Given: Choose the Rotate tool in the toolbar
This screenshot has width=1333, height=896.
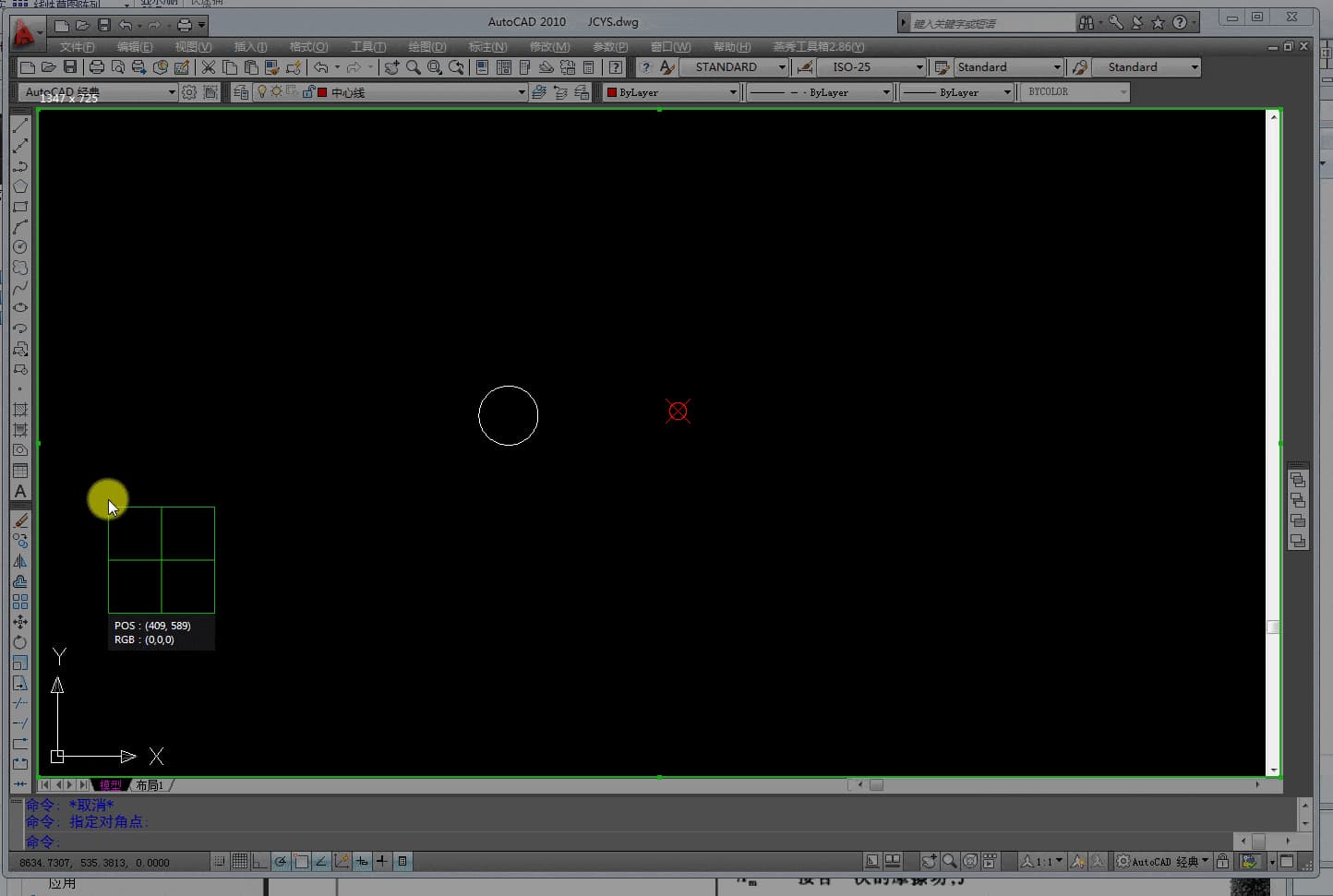Looking at the screenshot, I should tap(20, 642).
